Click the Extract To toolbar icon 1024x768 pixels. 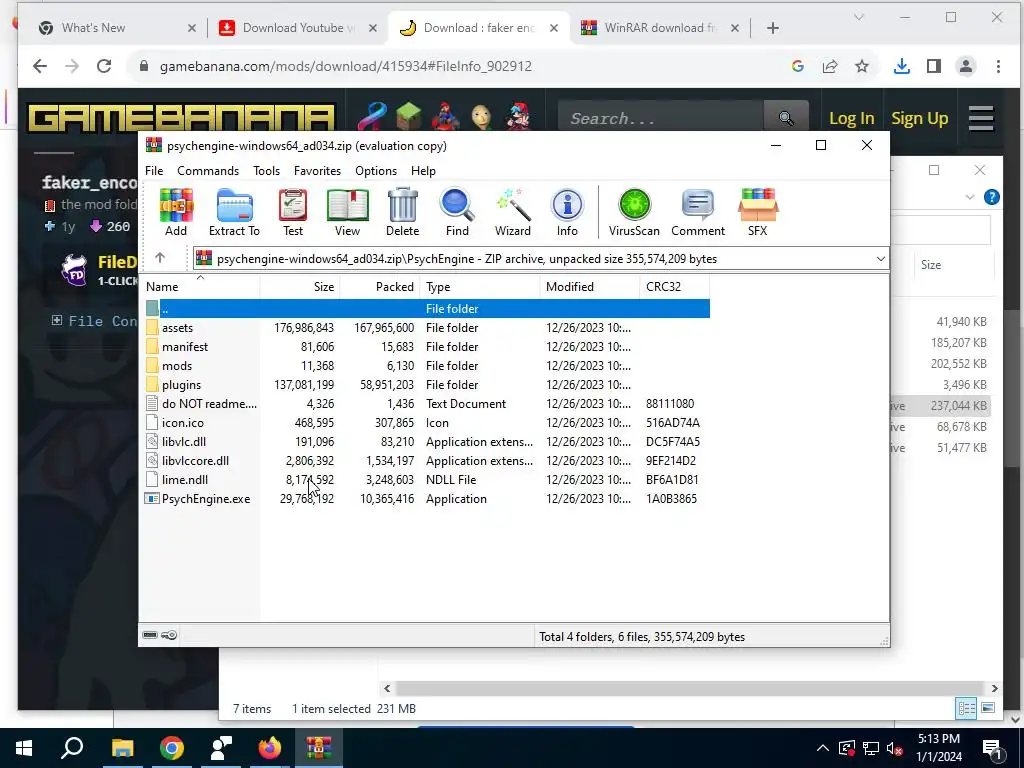click(x=234, y=212)
